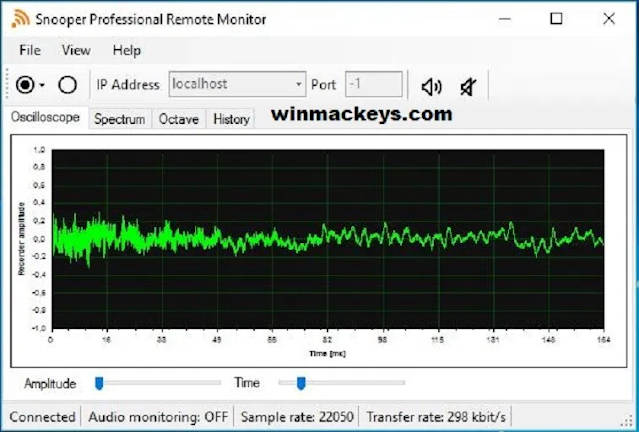Minimize the Snooper window

tap(505, 19)
